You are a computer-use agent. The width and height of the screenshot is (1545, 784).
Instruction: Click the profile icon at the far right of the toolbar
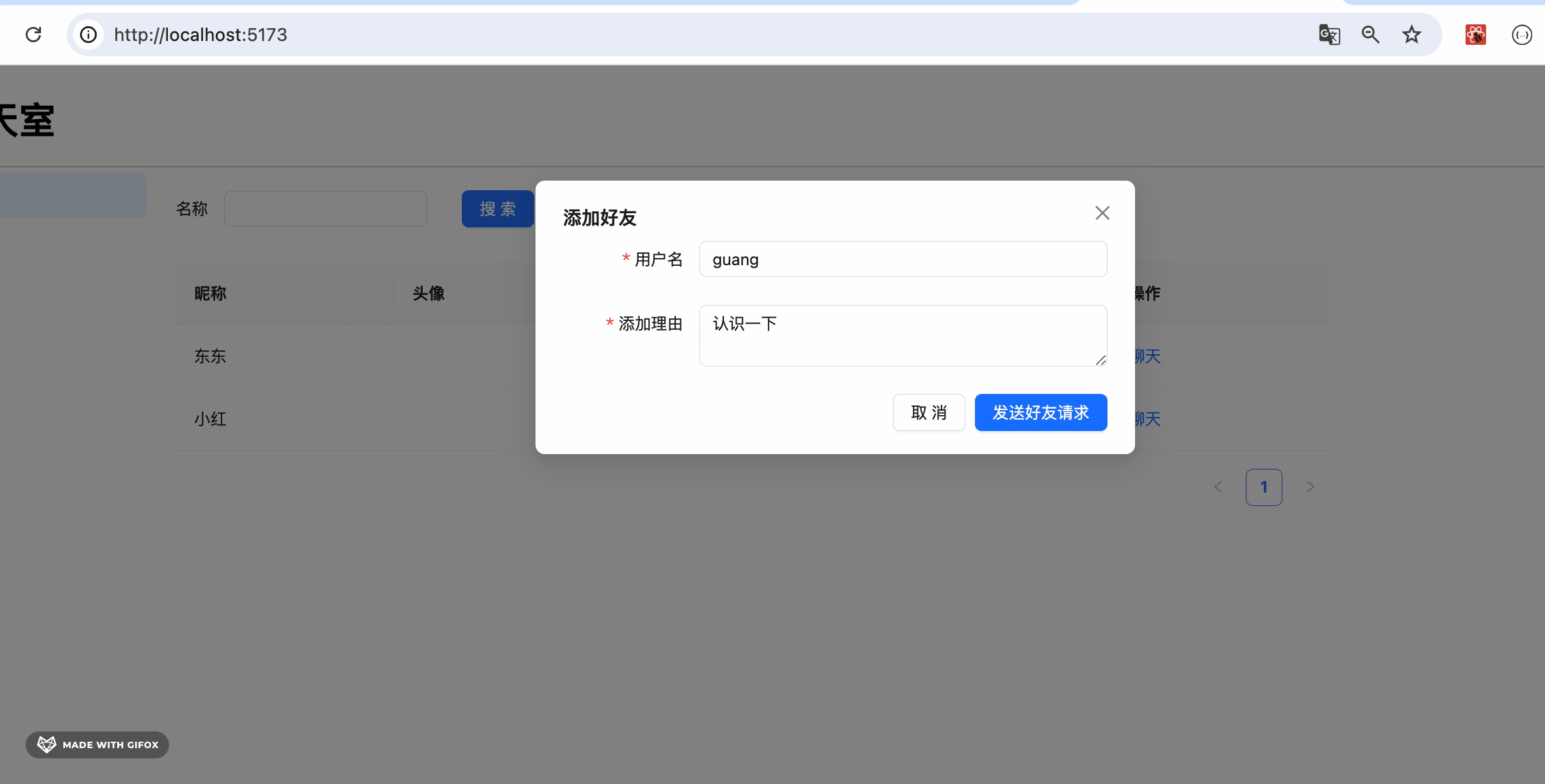pyautogui.click(x=1521, y=35)
